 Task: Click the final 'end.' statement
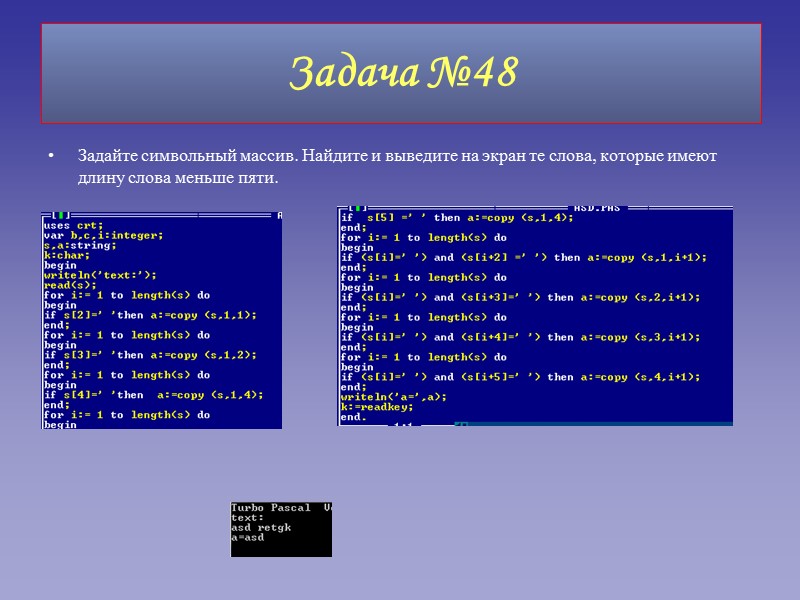point(354,417)
